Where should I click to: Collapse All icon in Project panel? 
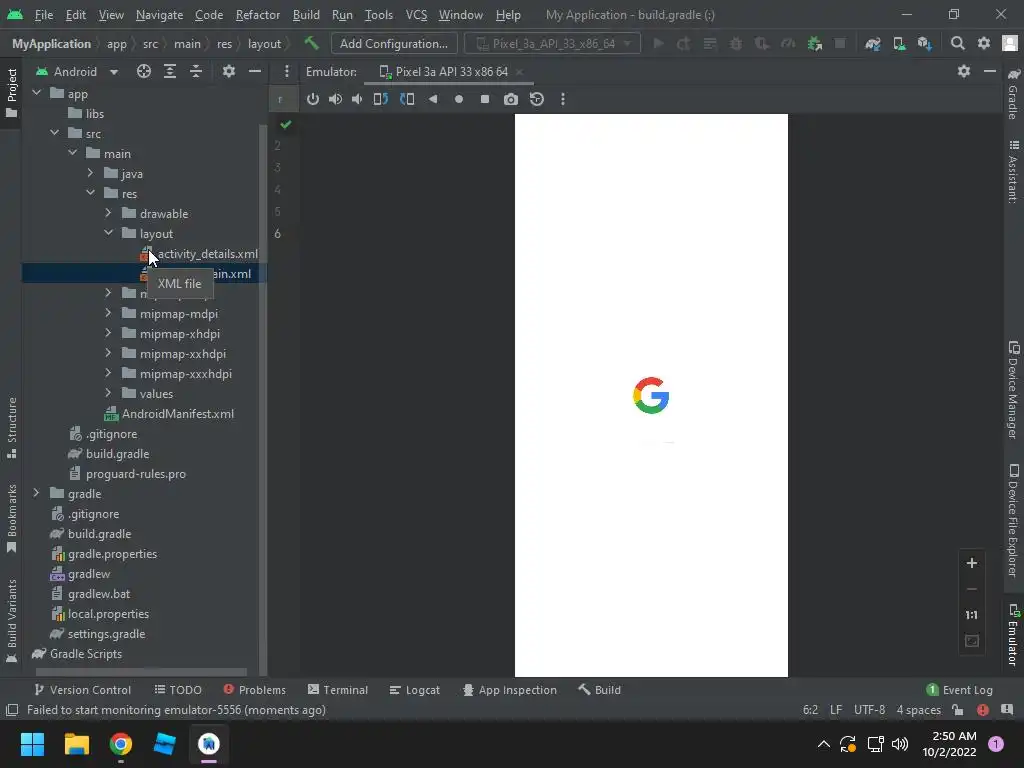196,72
